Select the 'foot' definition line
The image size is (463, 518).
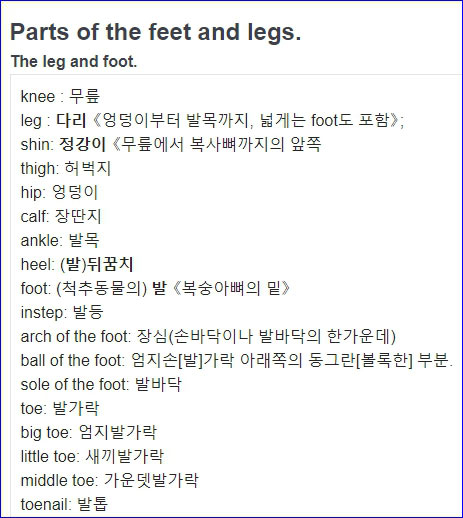[155, 288]
